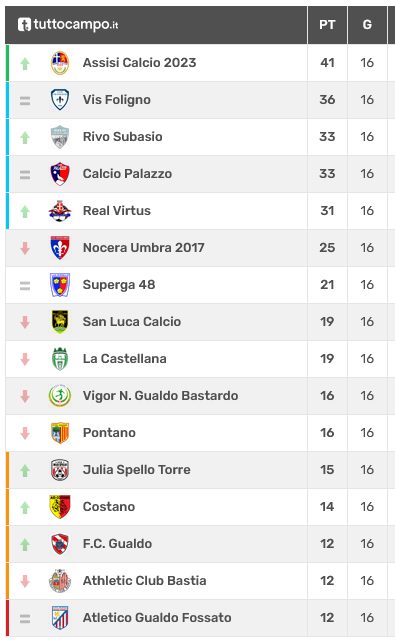The width and height of the screenshot is (395, 644).
Task: Sort table by PT column header
Action: click(x=327, y=25)
